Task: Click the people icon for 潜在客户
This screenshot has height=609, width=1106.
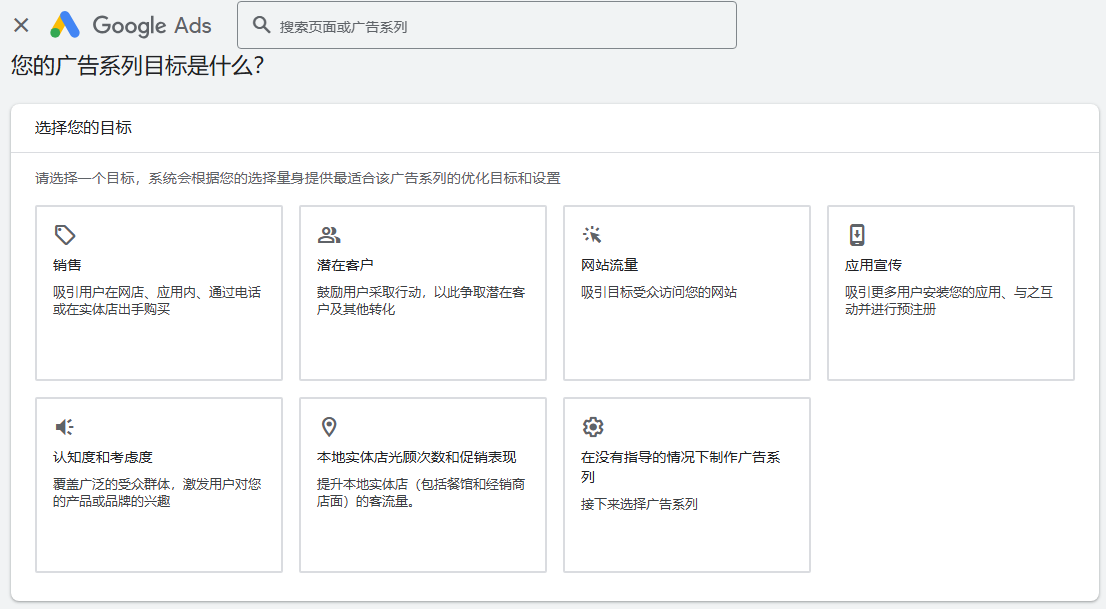Action: coord(329,235)
